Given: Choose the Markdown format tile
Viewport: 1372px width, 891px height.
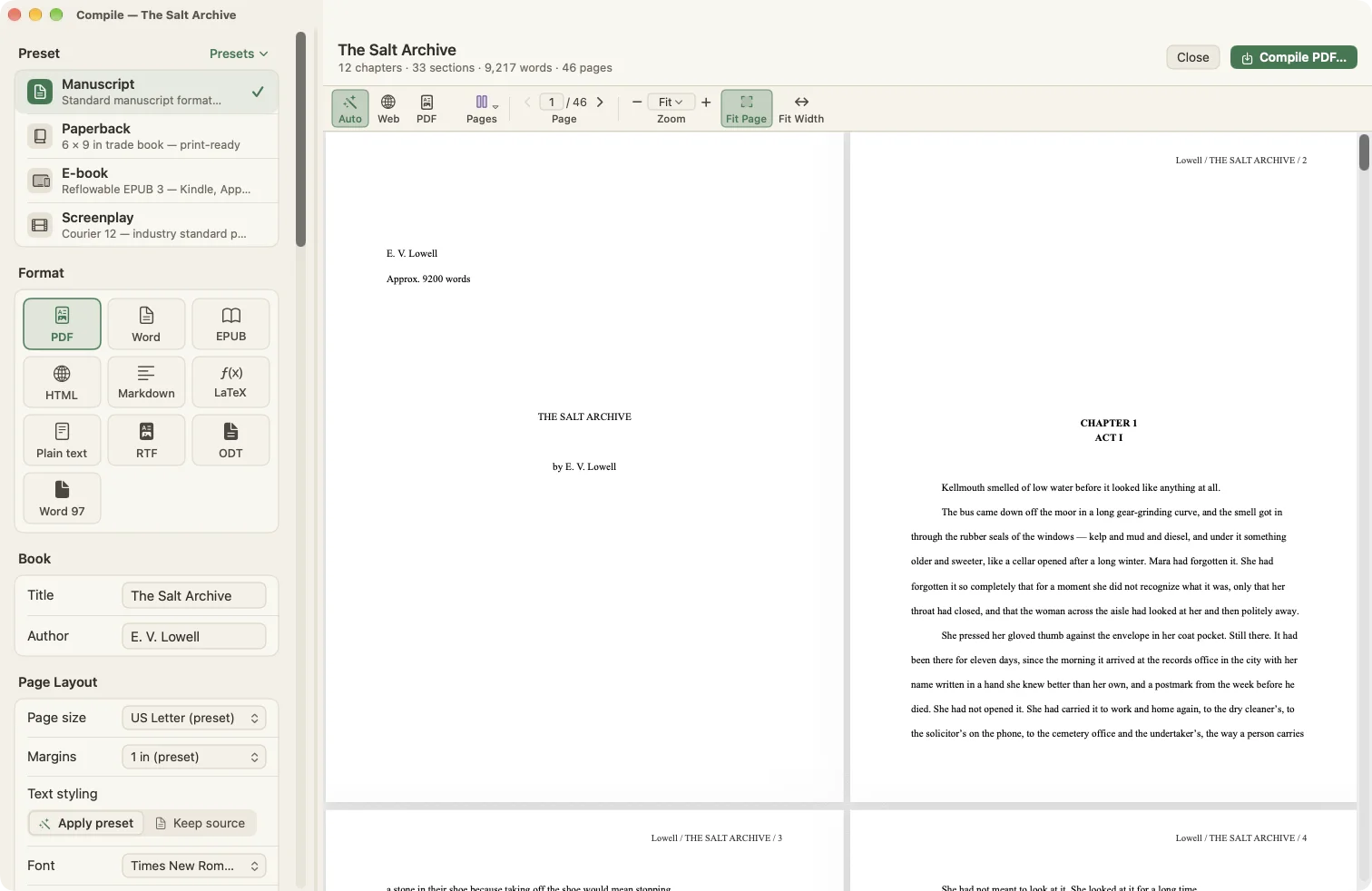Looking at the screenshot, I should 146,382.
